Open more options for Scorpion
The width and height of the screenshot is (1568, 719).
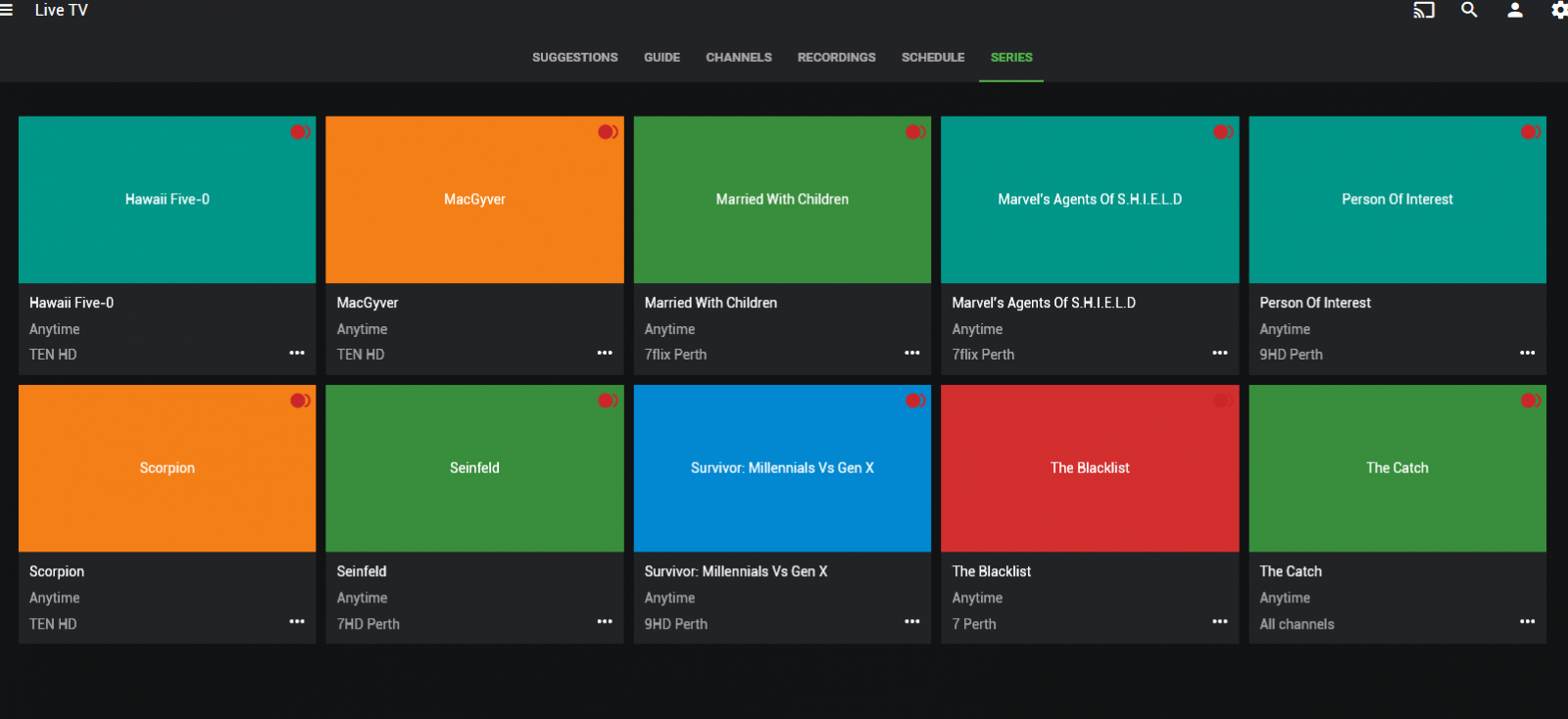pos(297,621)
